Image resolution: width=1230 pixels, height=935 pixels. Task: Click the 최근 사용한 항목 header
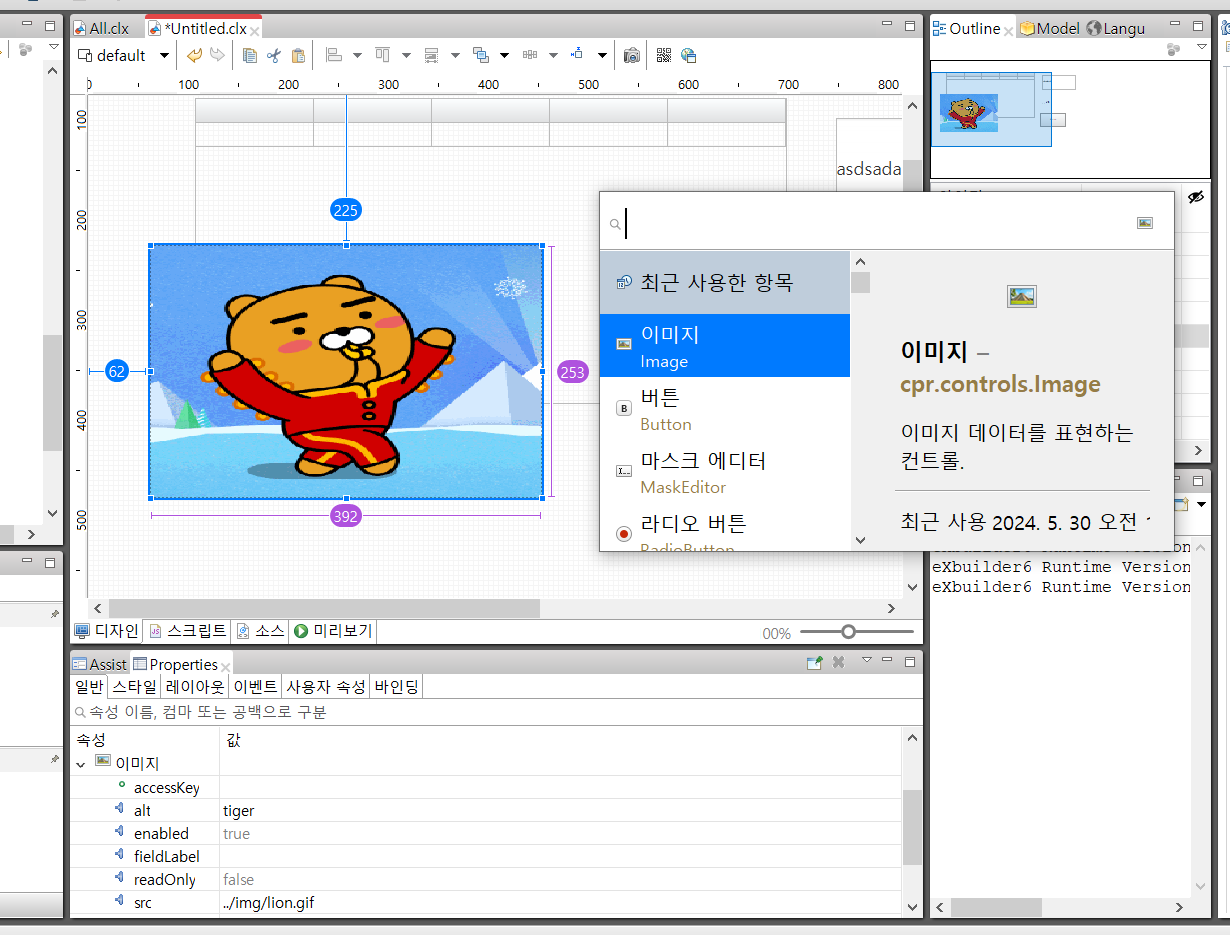(724, 283)
